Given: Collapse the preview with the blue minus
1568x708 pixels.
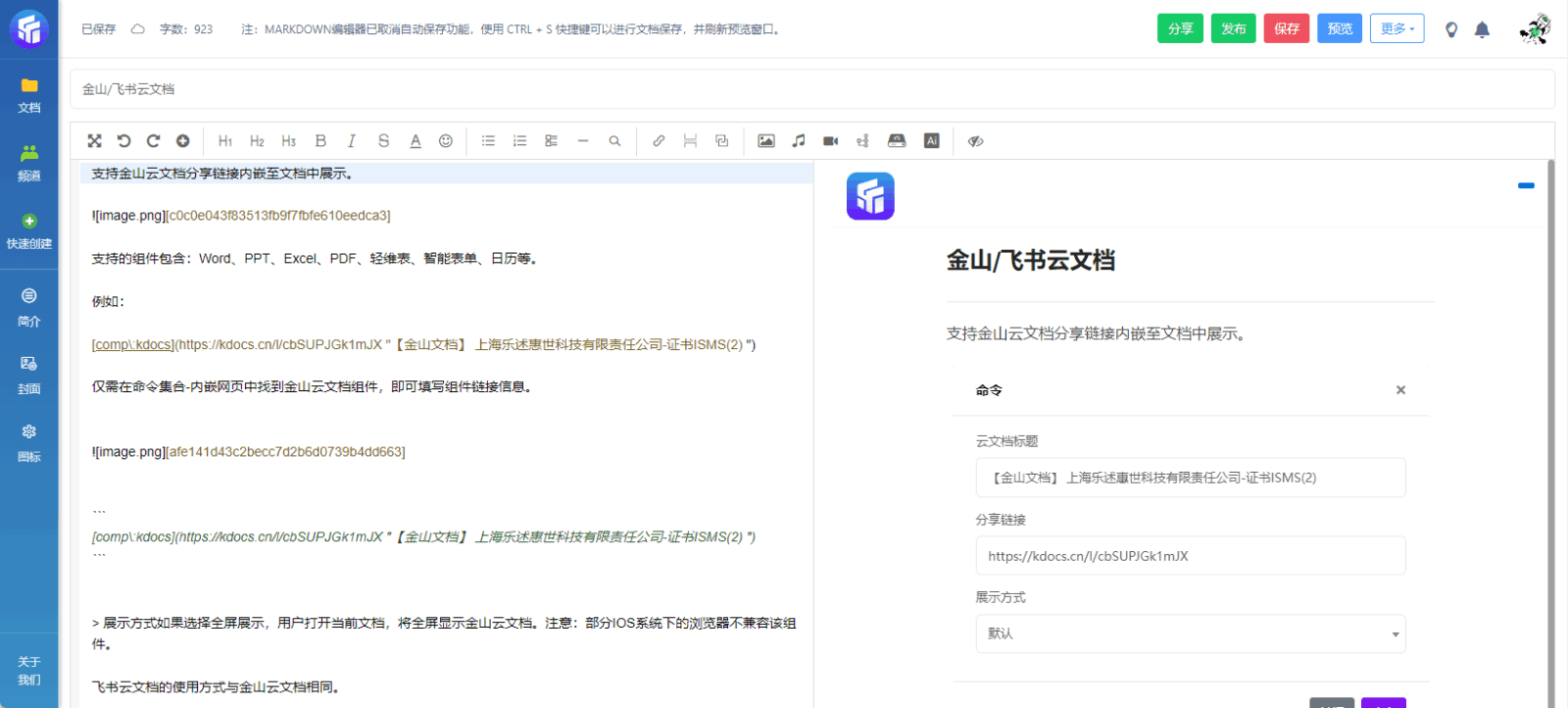Looking at the screenshot, I should [x=1526, y=185].
